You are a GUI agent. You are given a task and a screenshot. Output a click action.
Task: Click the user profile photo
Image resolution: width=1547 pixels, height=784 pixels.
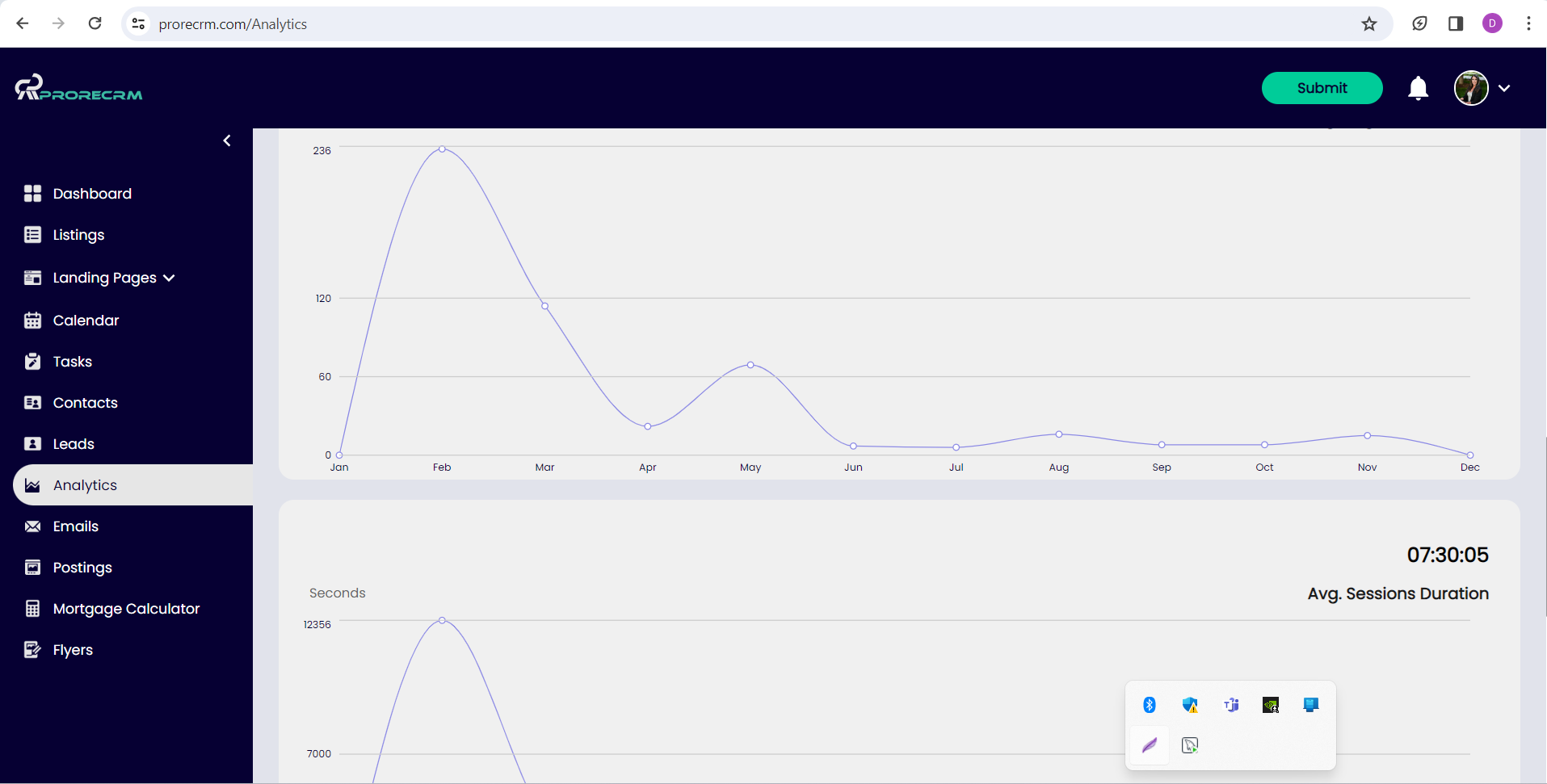[x=1471, y=88]
